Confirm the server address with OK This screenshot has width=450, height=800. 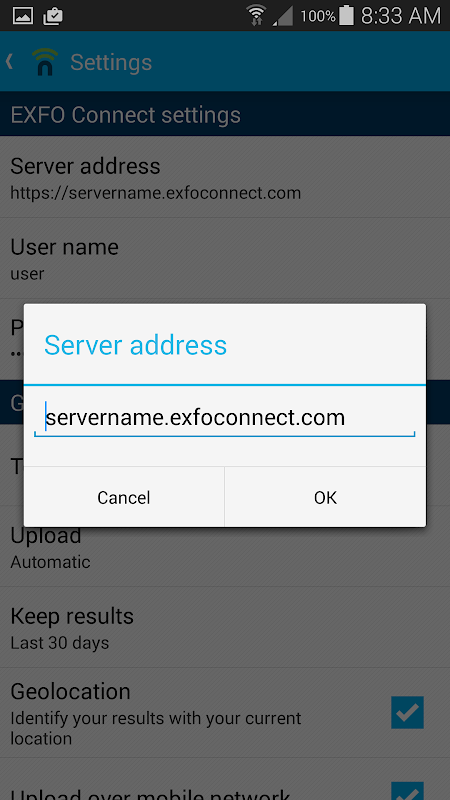(x=326, y=497)
